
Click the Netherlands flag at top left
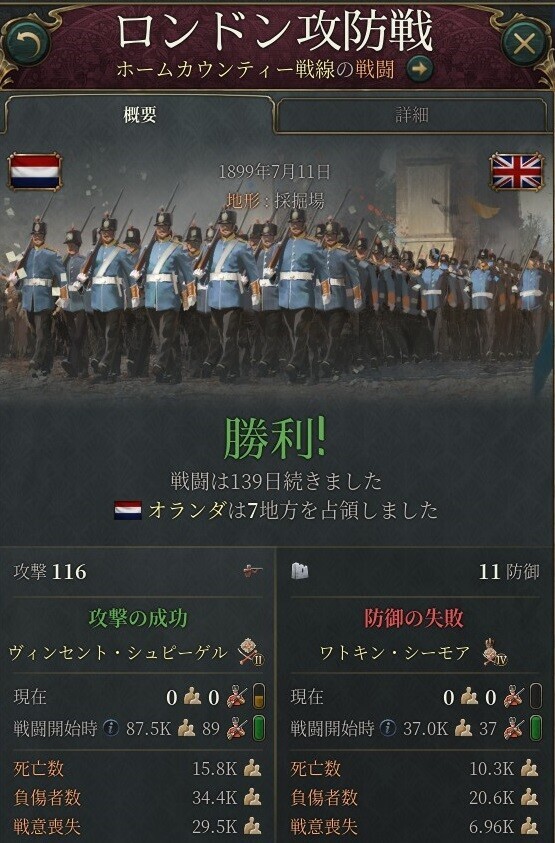(35, 171)
